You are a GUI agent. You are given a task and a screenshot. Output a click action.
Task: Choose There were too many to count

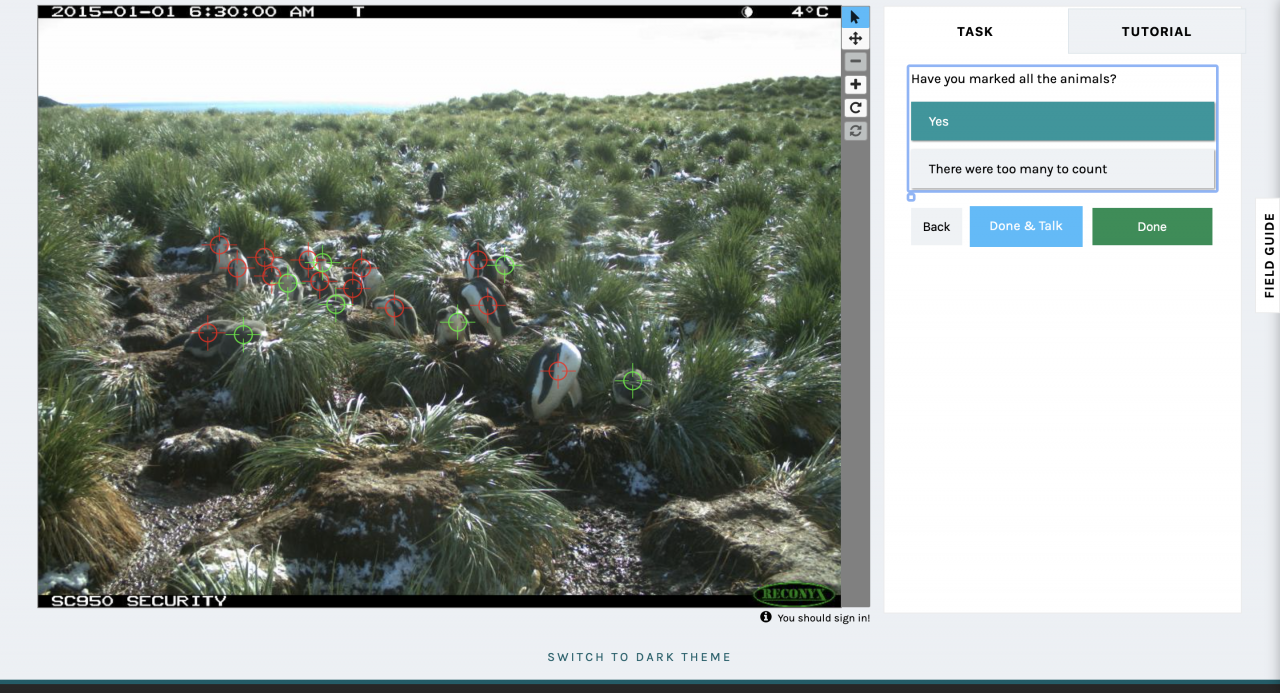click(x=1062, y=169)
